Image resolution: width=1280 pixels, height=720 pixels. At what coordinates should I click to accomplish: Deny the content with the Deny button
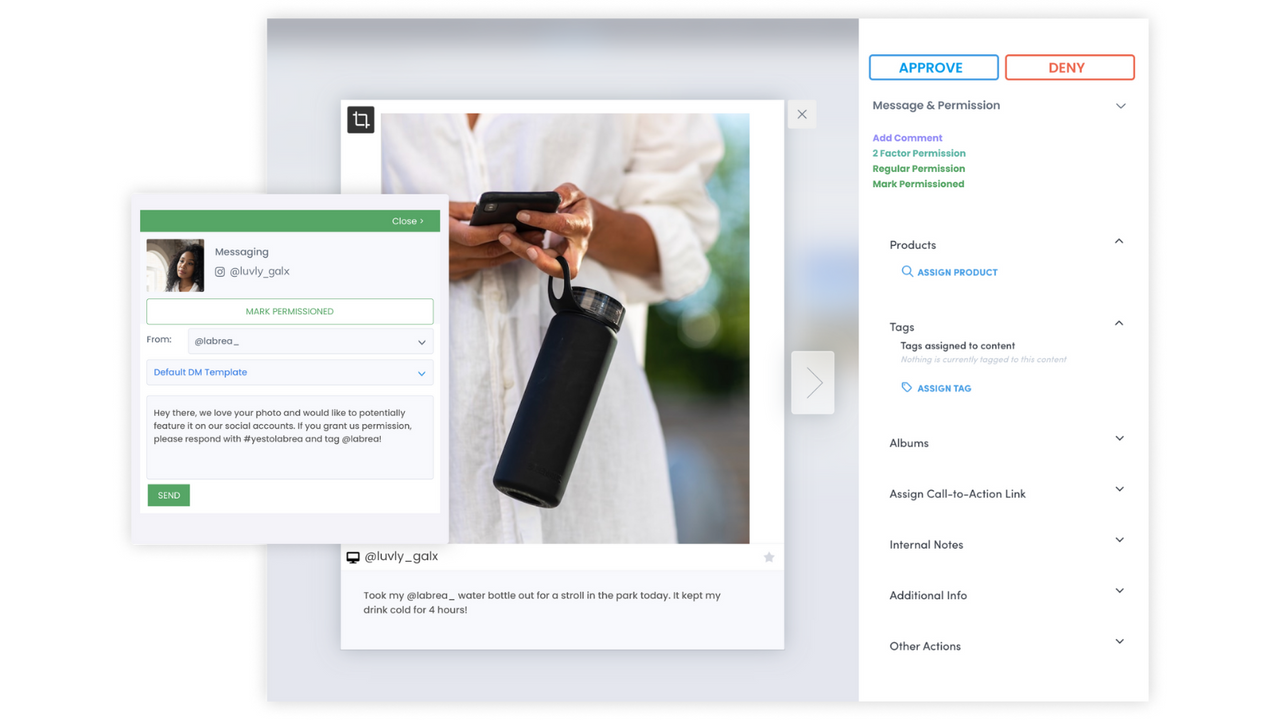coord(1069,67)
